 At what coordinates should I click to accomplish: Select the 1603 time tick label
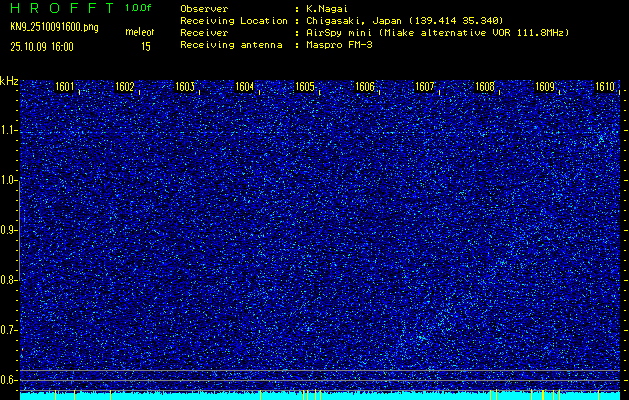(185, 87)
